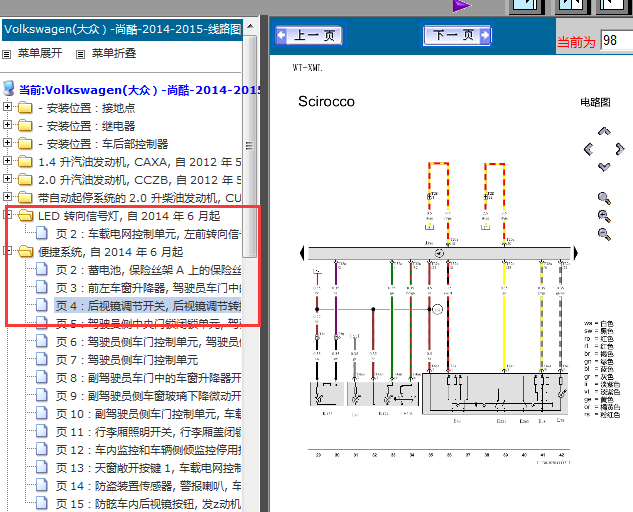633x512 pixels.
Task: Click the right arrow end of diagram bar
Action: [x=576, y=253]
